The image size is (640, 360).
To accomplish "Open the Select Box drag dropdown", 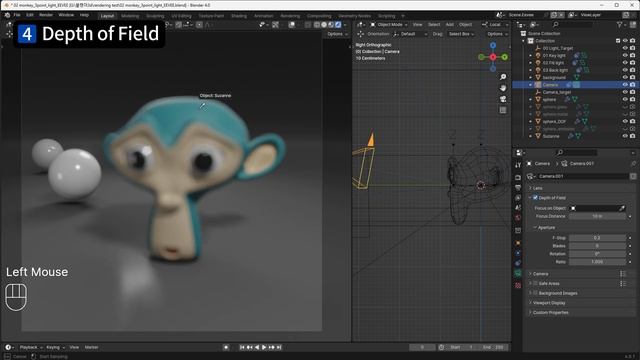I will [x=461, y=34].
